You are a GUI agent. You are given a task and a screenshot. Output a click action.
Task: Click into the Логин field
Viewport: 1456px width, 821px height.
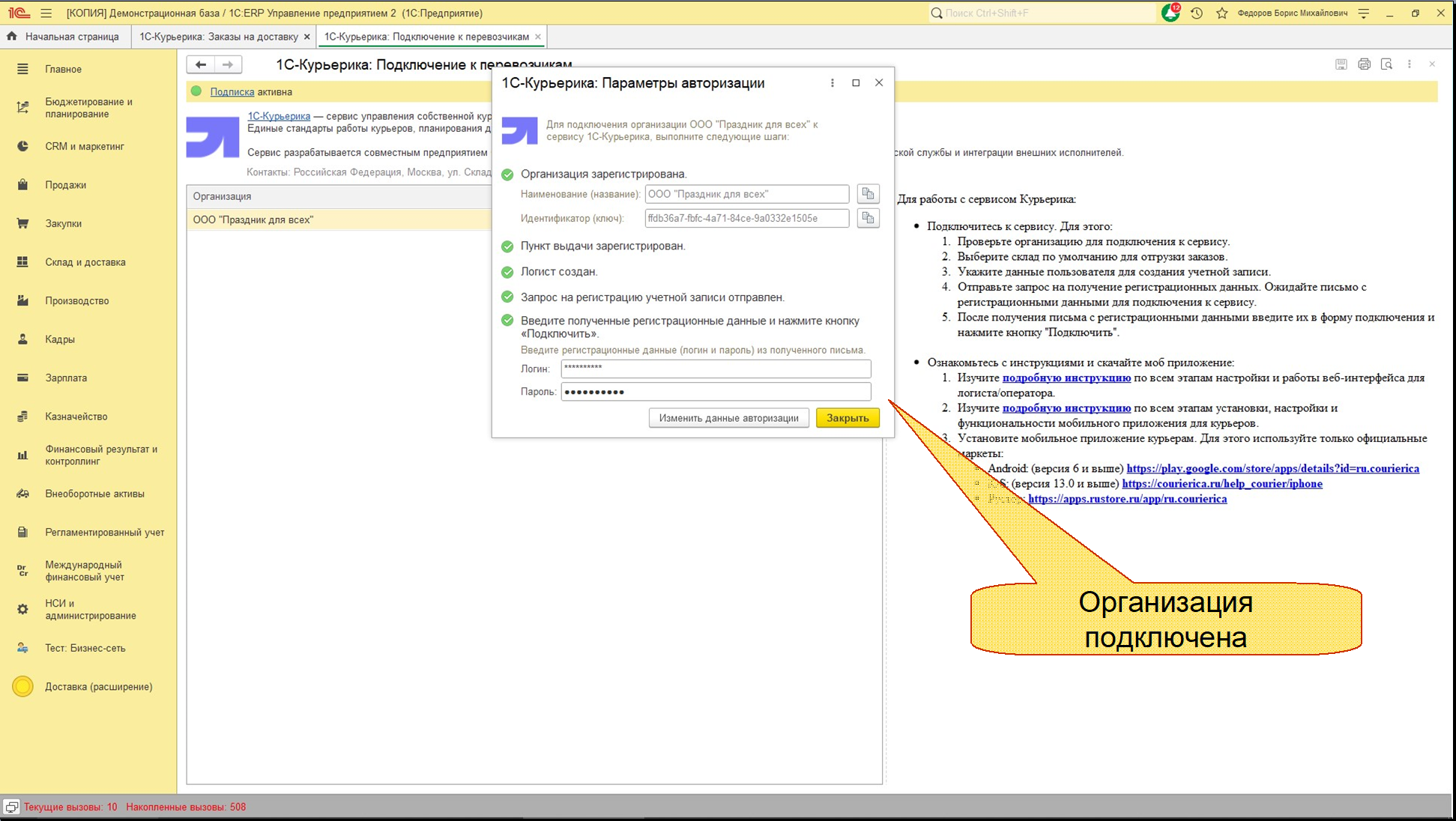tap(716, 369)
